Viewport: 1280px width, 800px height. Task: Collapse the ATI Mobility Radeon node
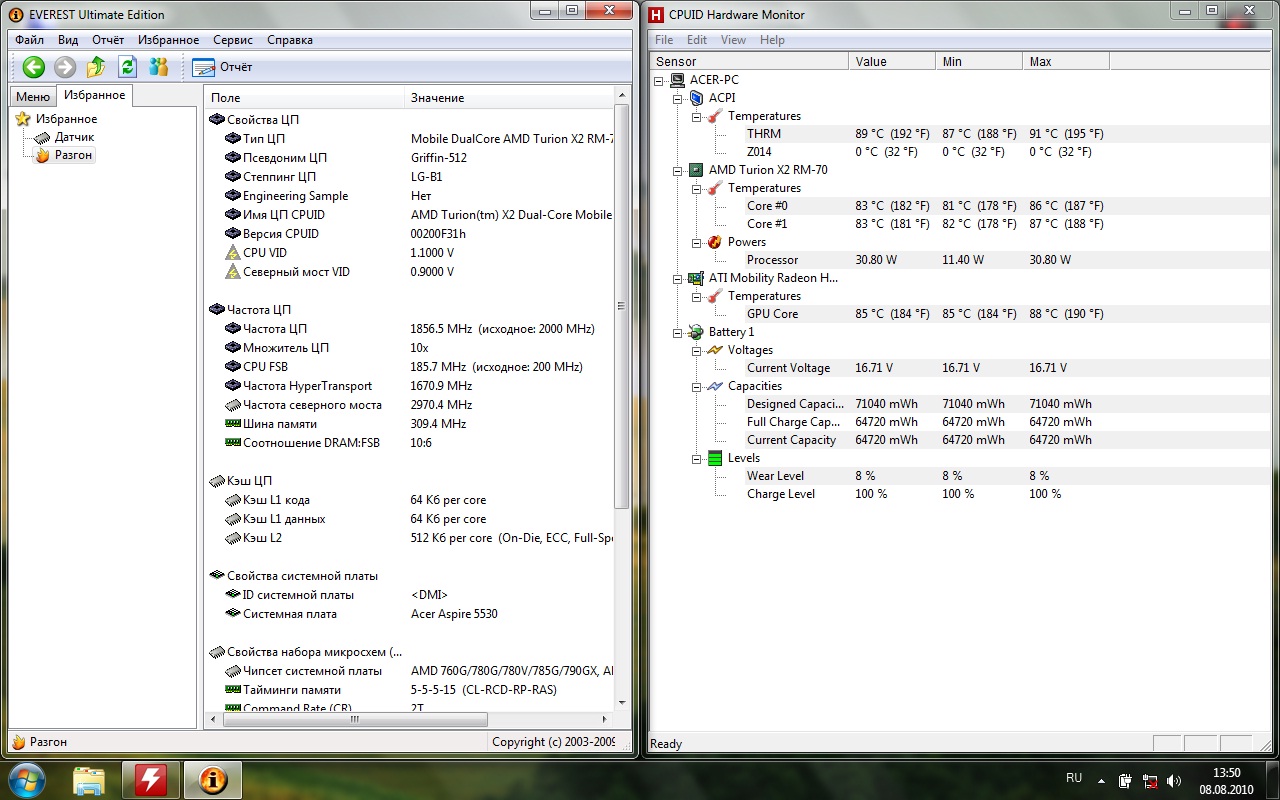click(x=678, y=278)
